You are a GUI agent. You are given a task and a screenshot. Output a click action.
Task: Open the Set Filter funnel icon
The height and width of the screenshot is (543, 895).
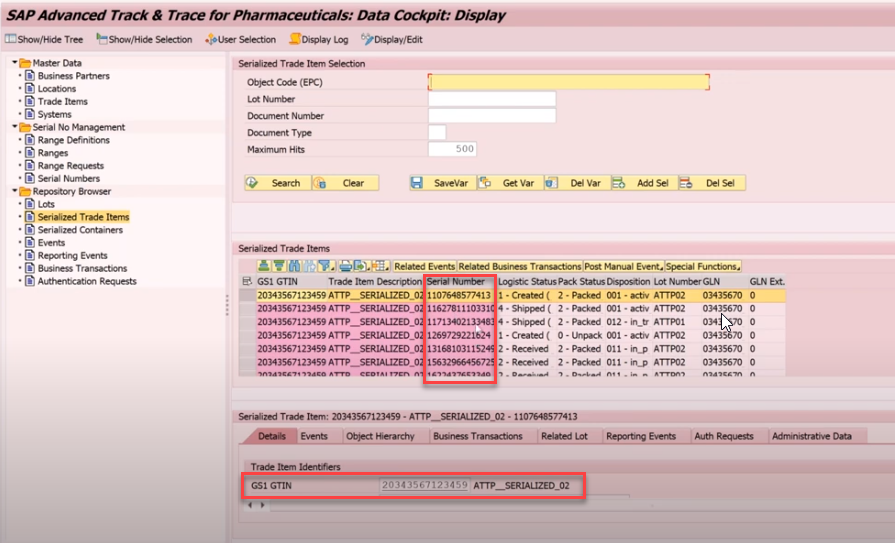326,266
